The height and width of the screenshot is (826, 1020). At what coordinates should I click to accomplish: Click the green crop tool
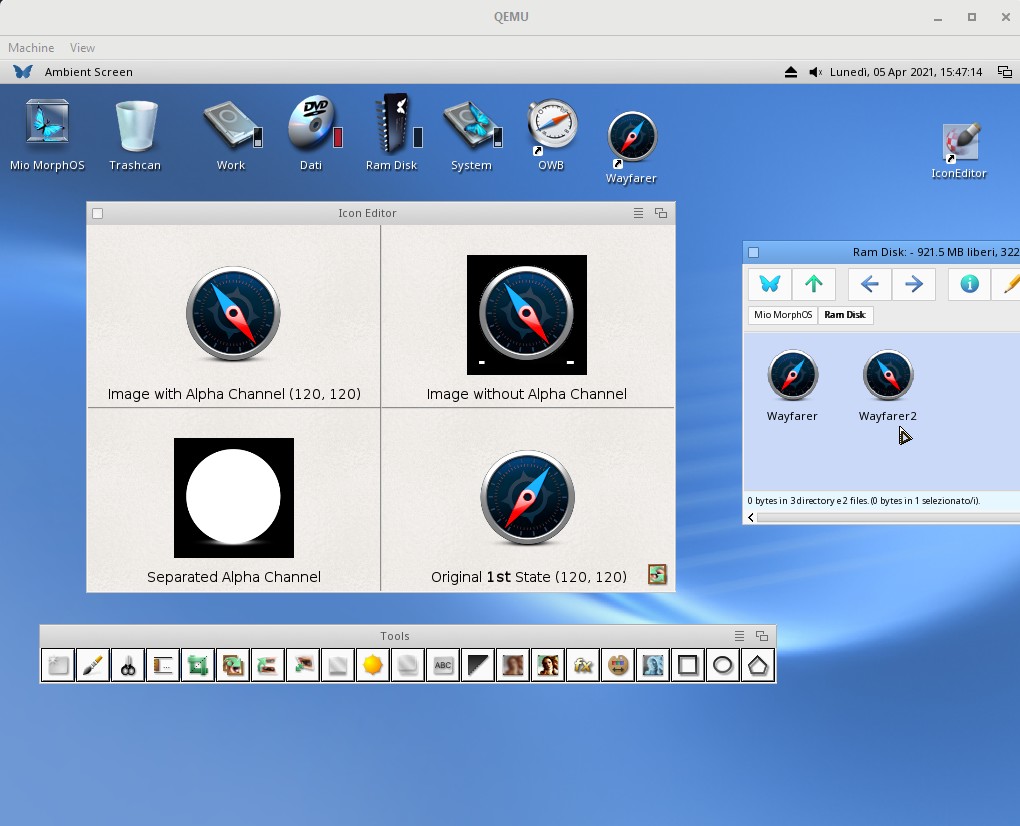(x=198, y=665)
